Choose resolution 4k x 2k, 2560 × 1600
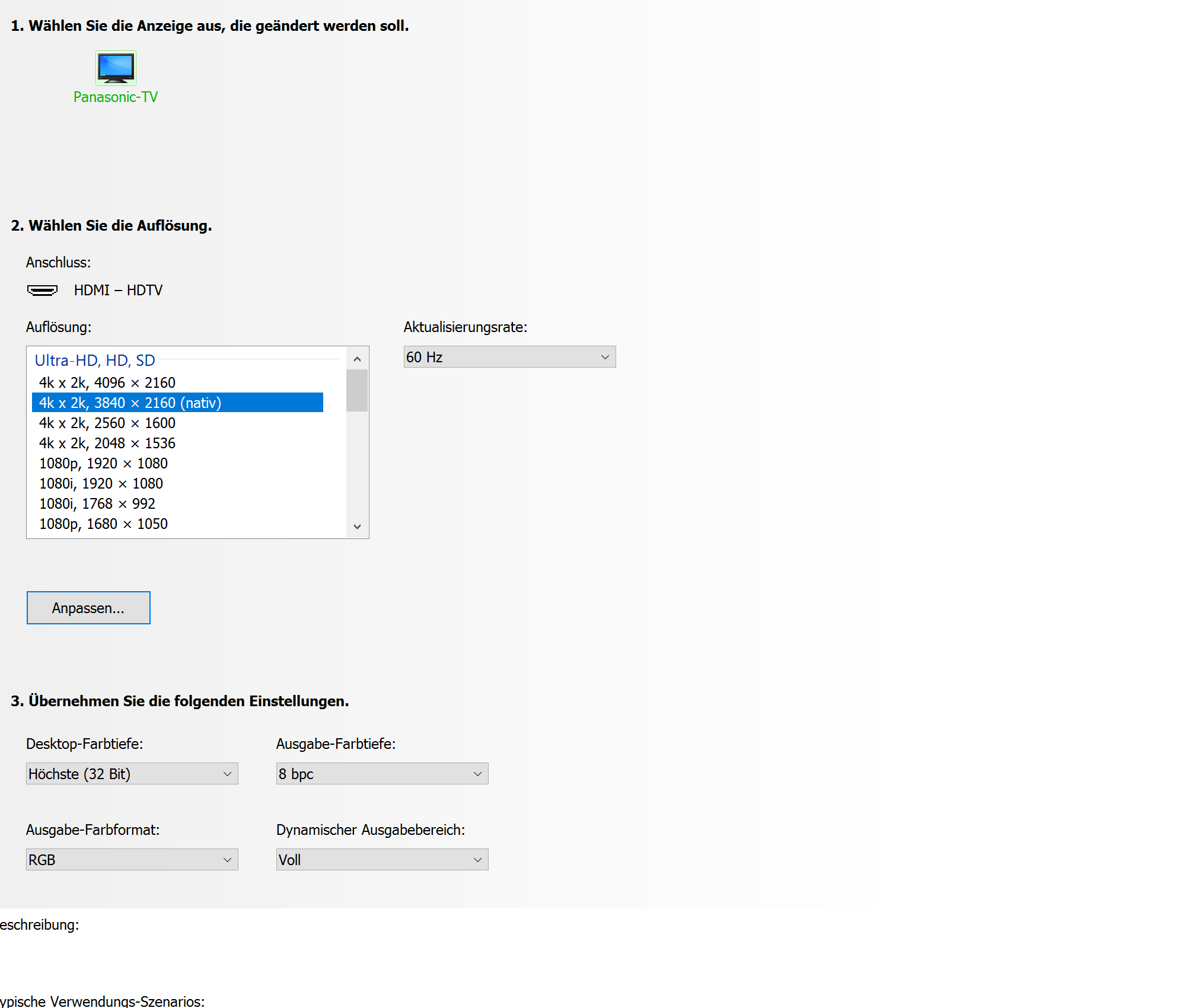Image resolution: width=1189 pixels, height=1008 pixels. pos(107,423)
